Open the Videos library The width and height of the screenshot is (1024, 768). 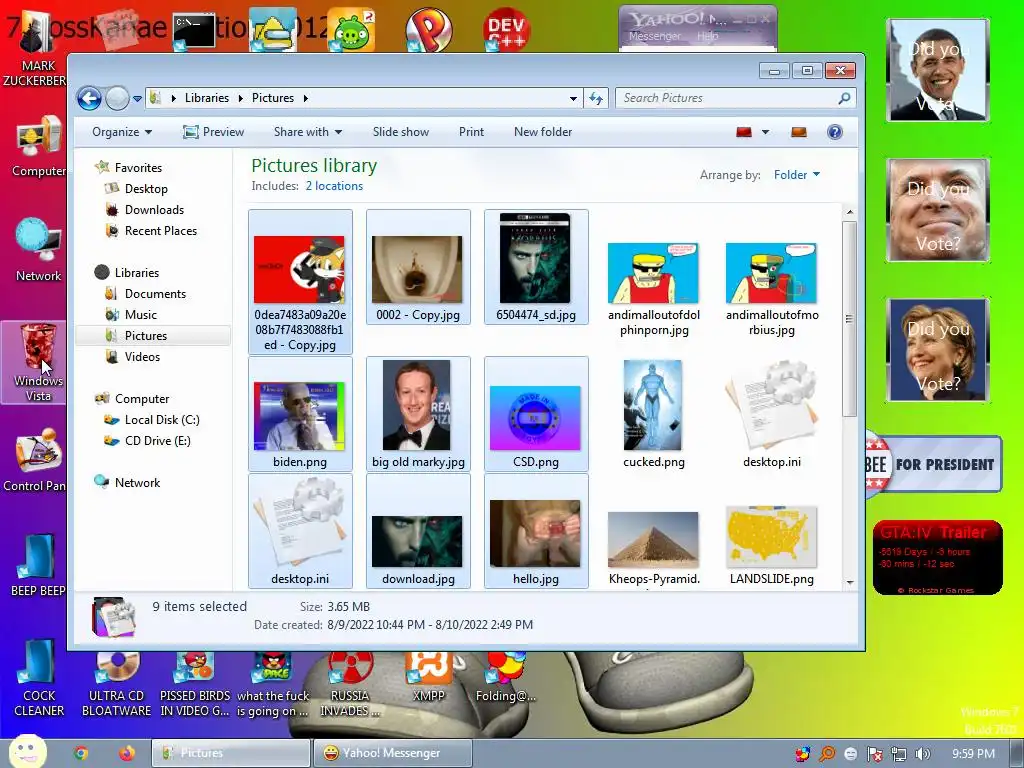[142, 357]
